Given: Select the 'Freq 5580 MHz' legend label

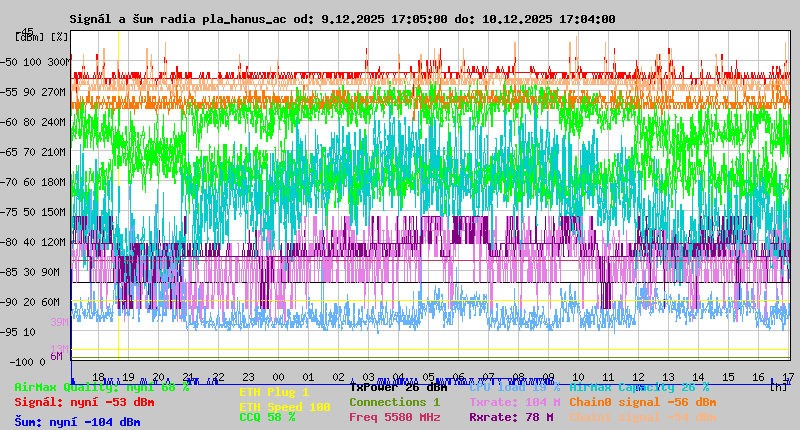Looking at the screenshot, I should point(394,417).
